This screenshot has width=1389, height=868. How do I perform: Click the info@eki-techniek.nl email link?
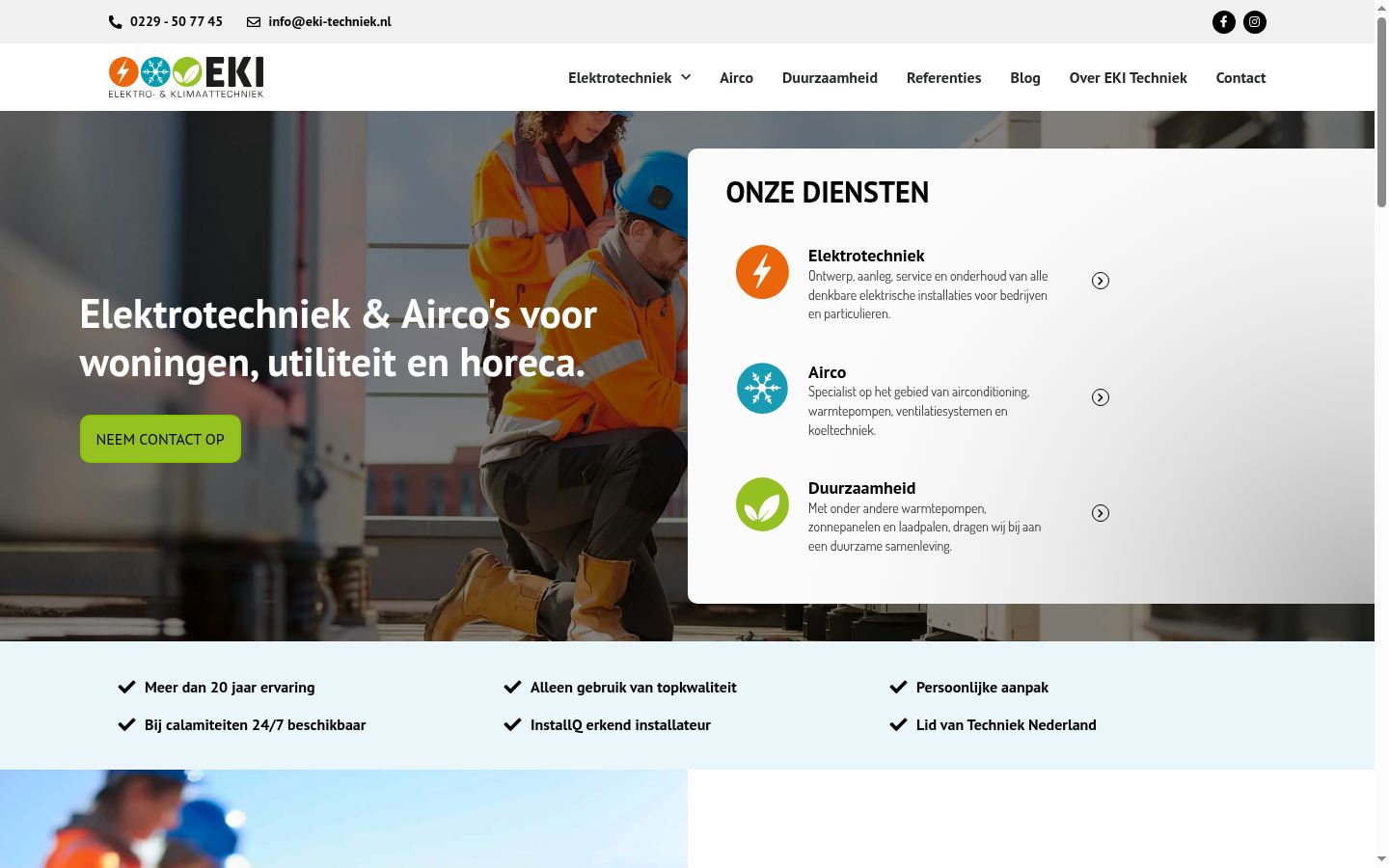(330, 21)
